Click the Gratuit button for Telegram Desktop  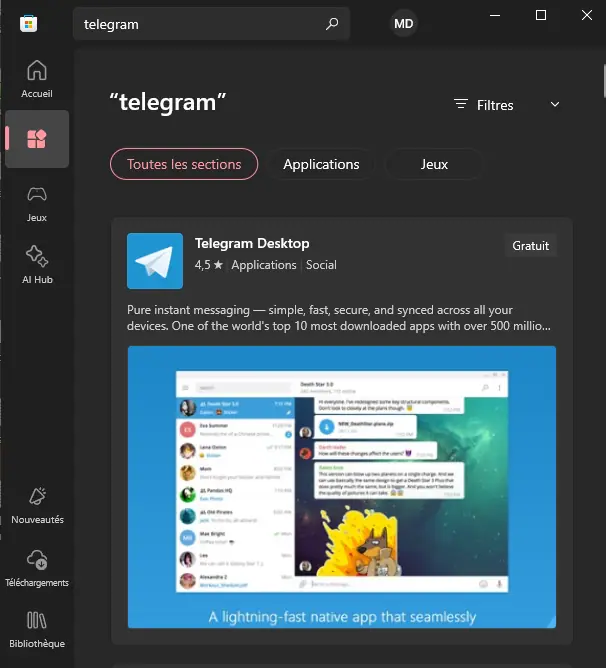click(531, 246)
